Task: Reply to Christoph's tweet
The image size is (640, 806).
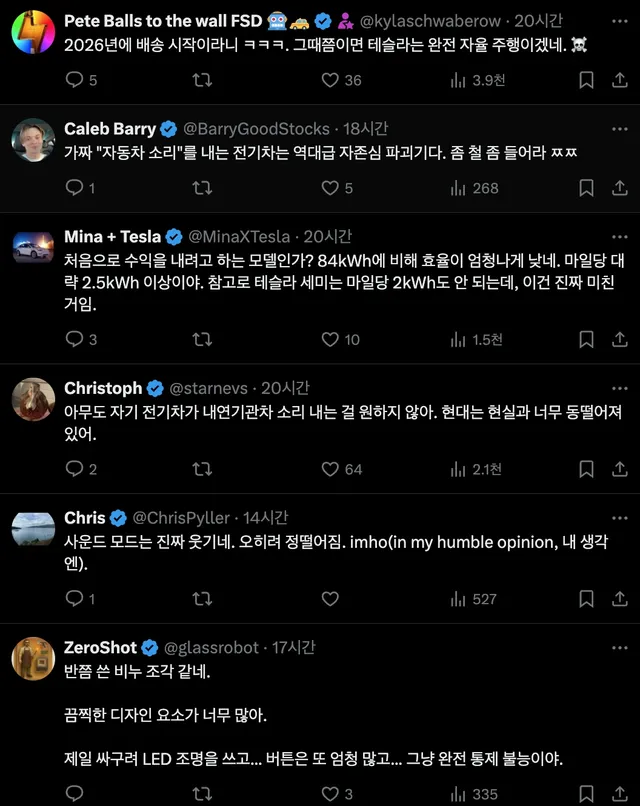Action: tap(74, 469)
